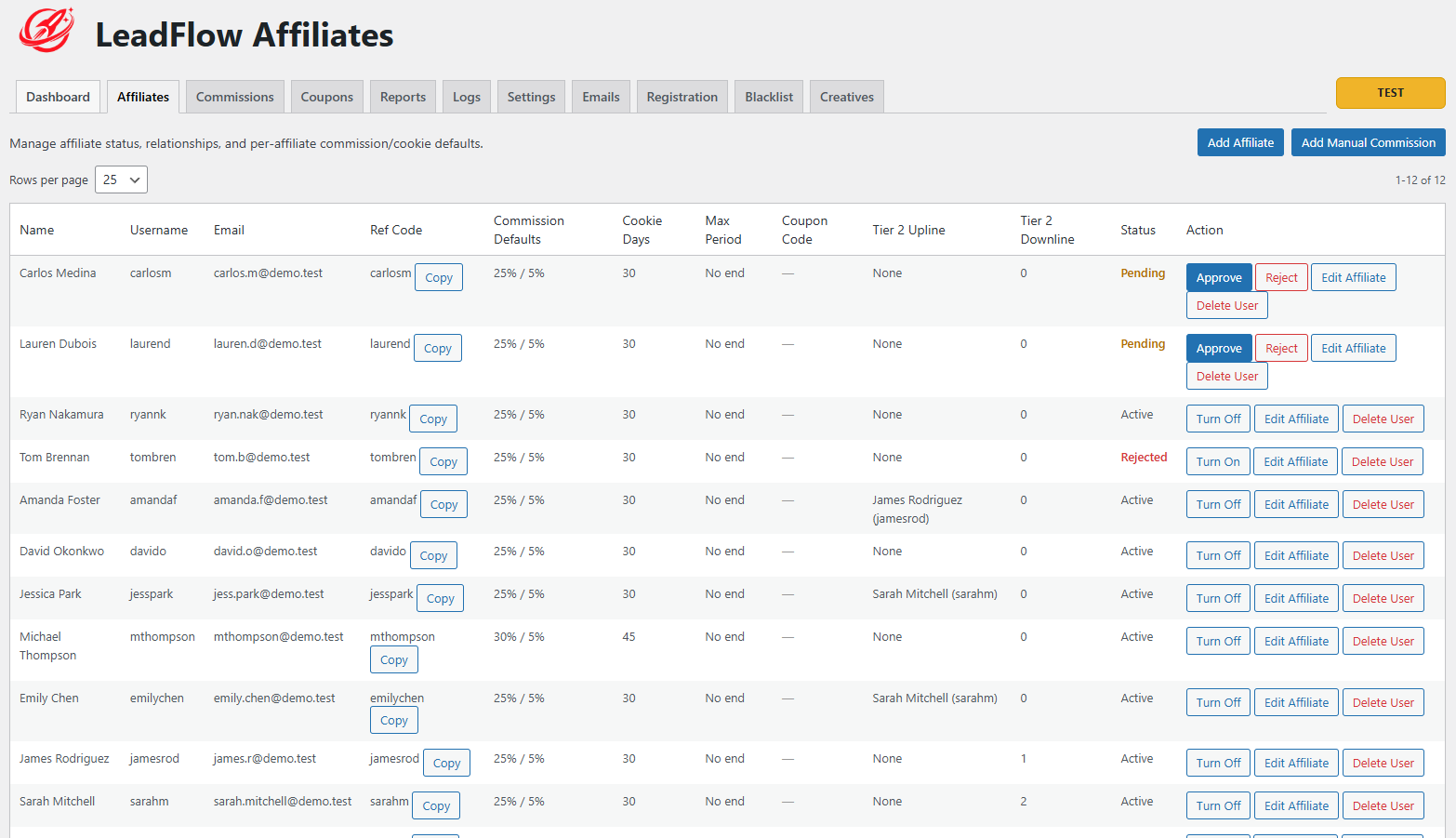Image resolution: width=1456 pixels, height=838 pixels.
Task: Switch to the Emails tab
Action: click(x=601, y=96)
